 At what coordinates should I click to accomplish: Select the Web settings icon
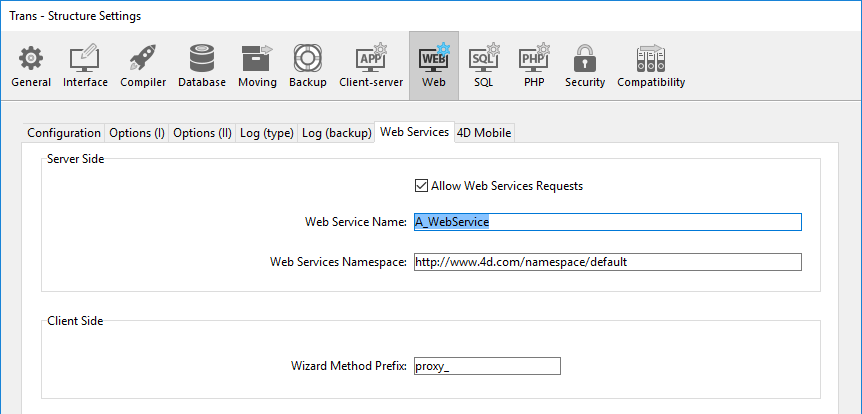click(434, 66)
